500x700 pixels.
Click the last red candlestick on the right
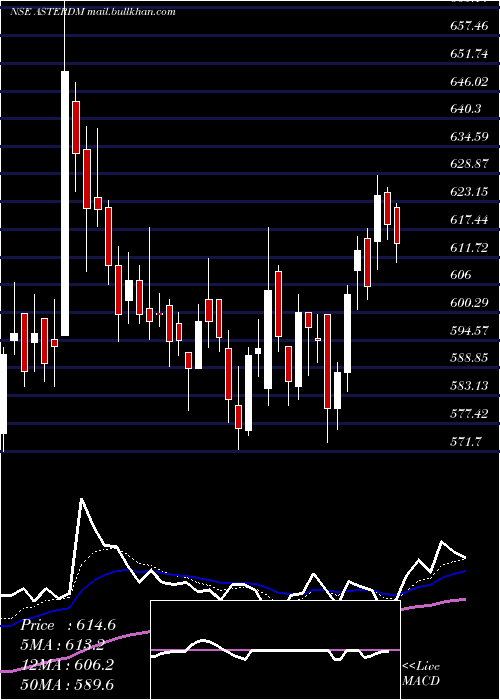[x=396, y=225]
